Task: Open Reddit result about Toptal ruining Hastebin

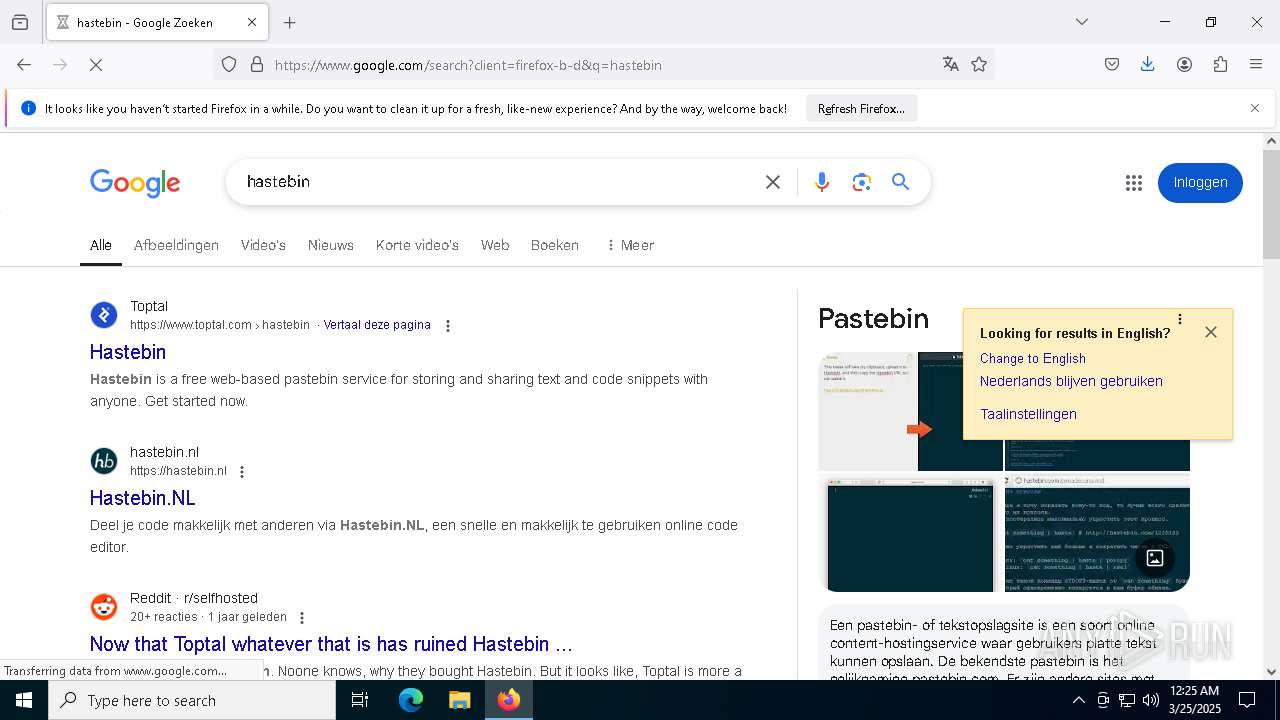Action: pos(331,644)
